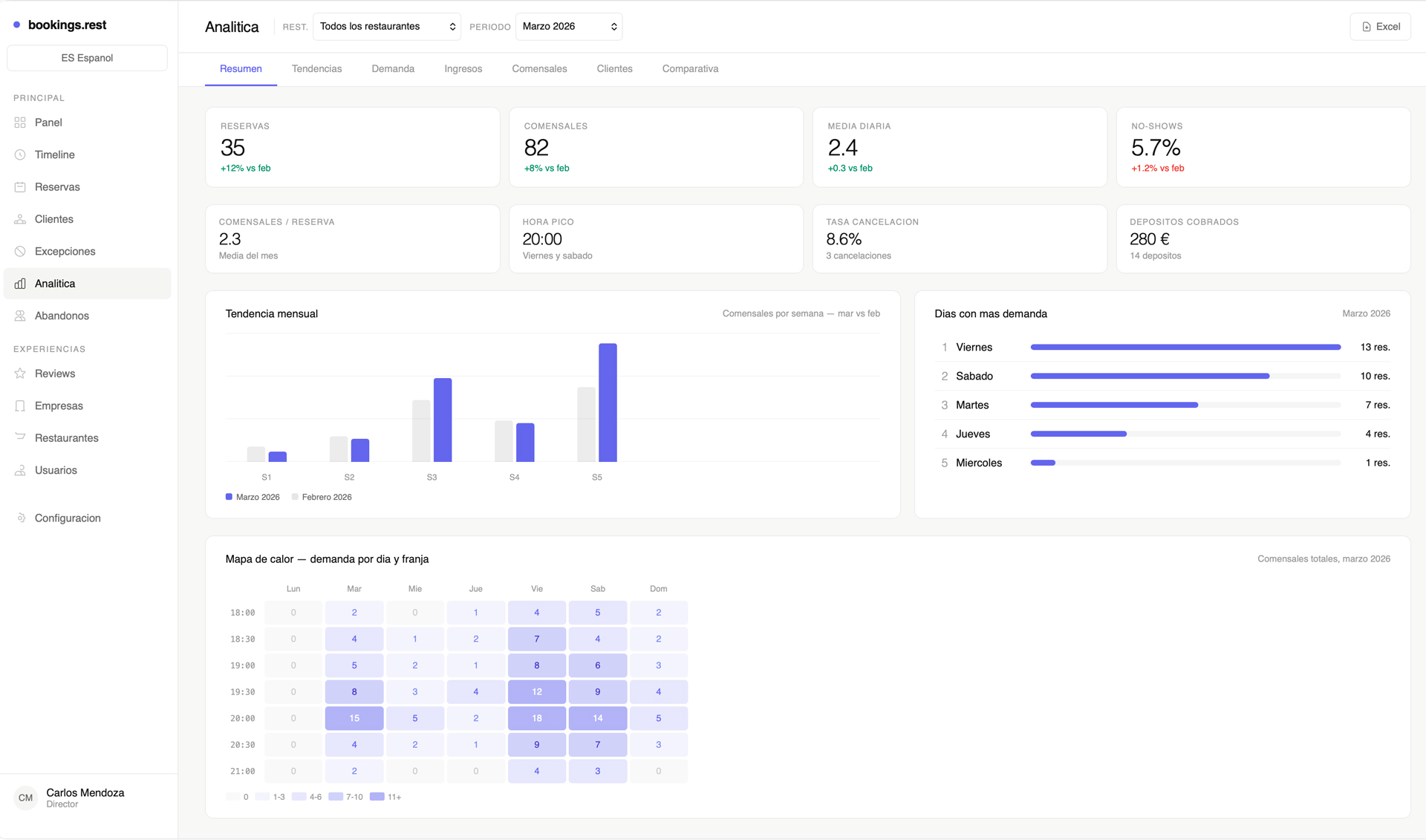The height and width of the screenshot is (840, 1426).
Task: Switch to the Tendencias tab
Action: [316, 69]
